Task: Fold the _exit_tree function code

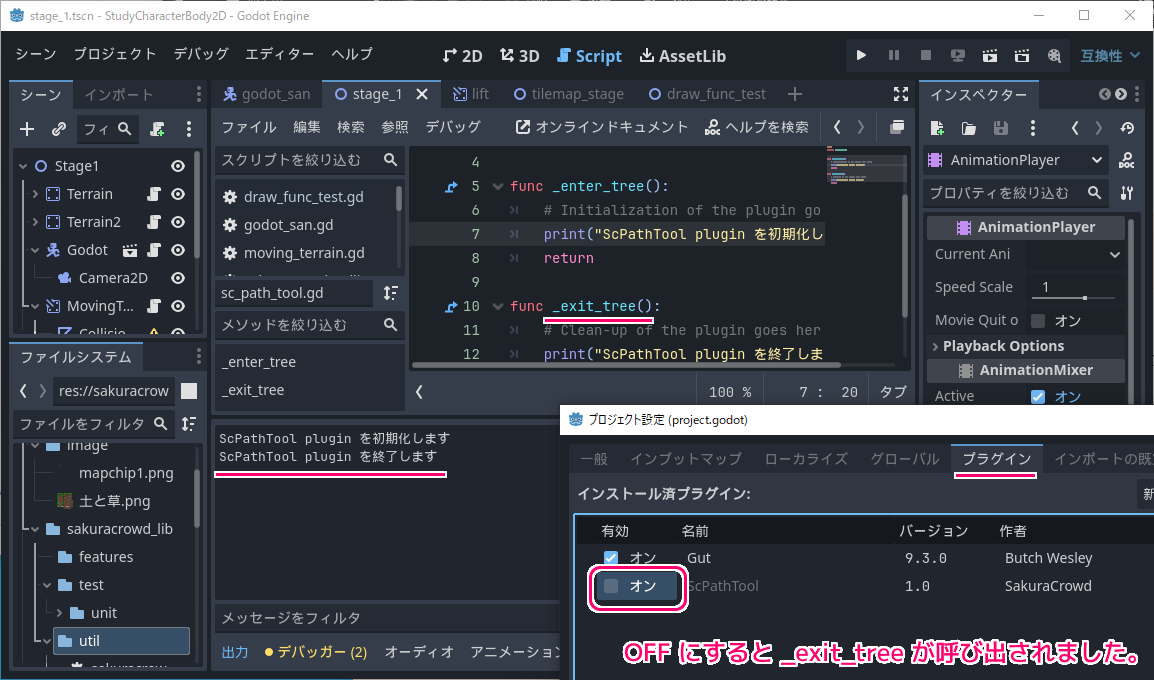Action: tap(498, 306)
